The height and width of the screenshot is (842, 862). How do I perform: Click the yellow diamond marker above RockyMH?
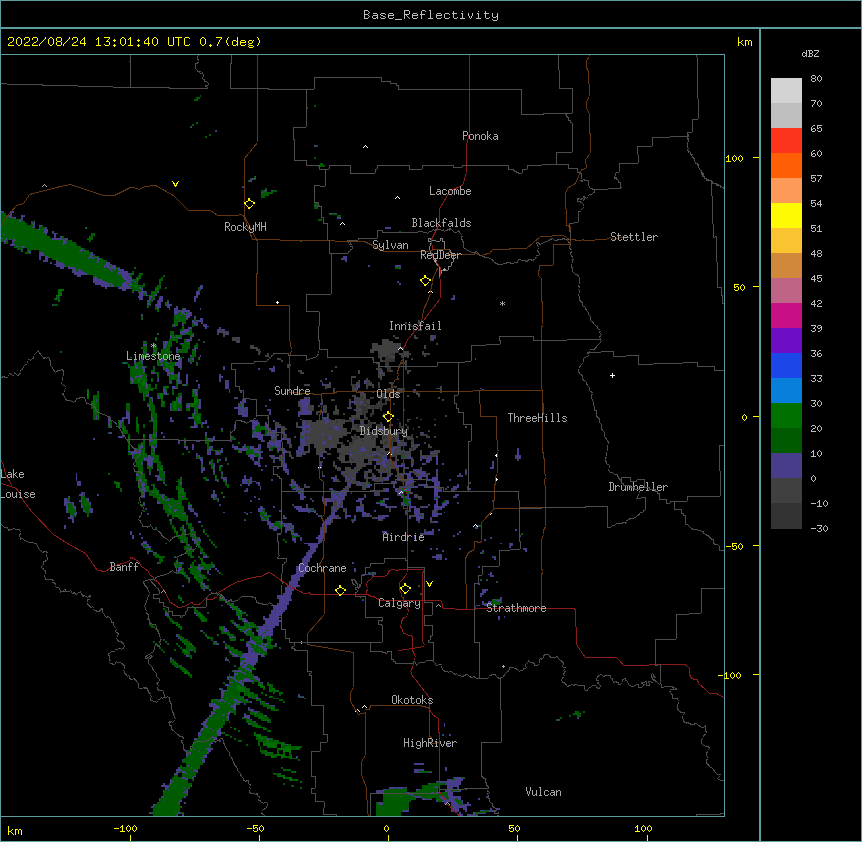click(249, 204)
